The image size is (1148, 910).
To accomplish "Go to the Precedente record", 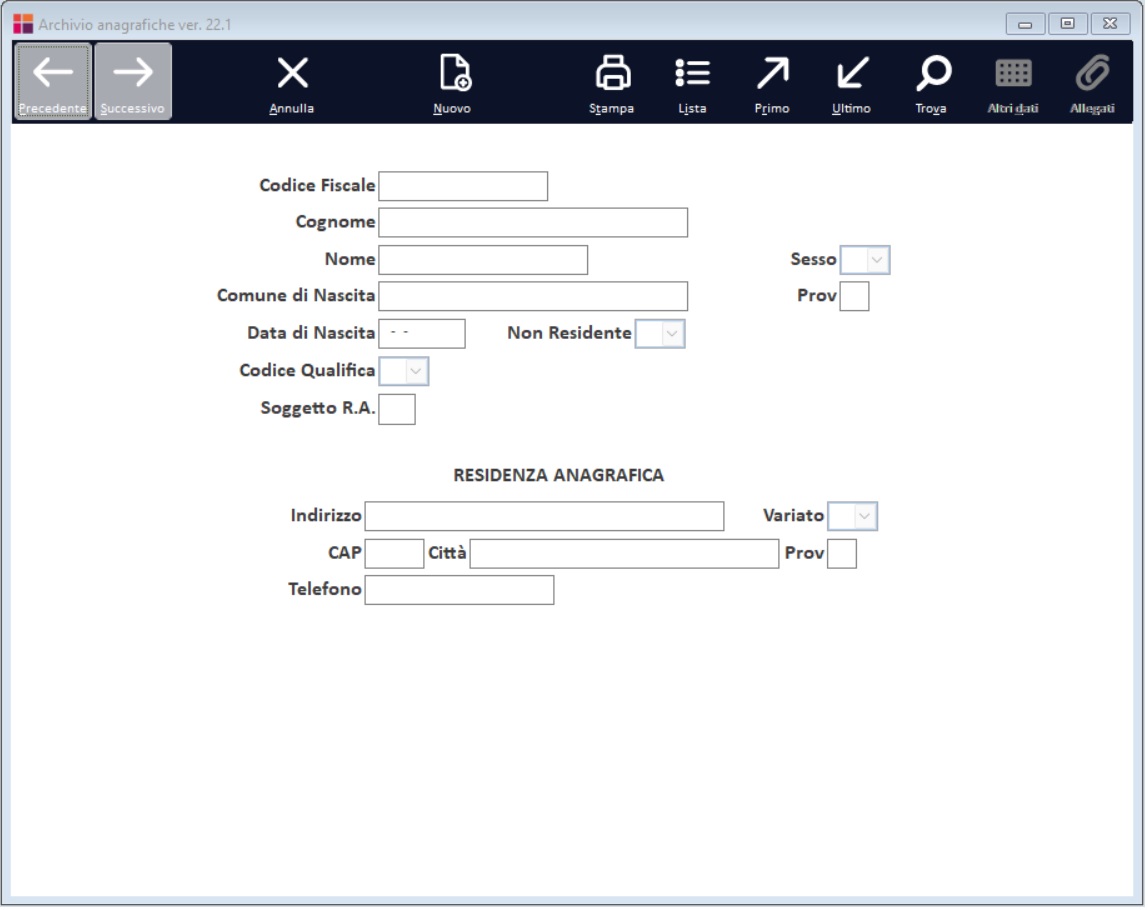I will click(x=53, y=81).
